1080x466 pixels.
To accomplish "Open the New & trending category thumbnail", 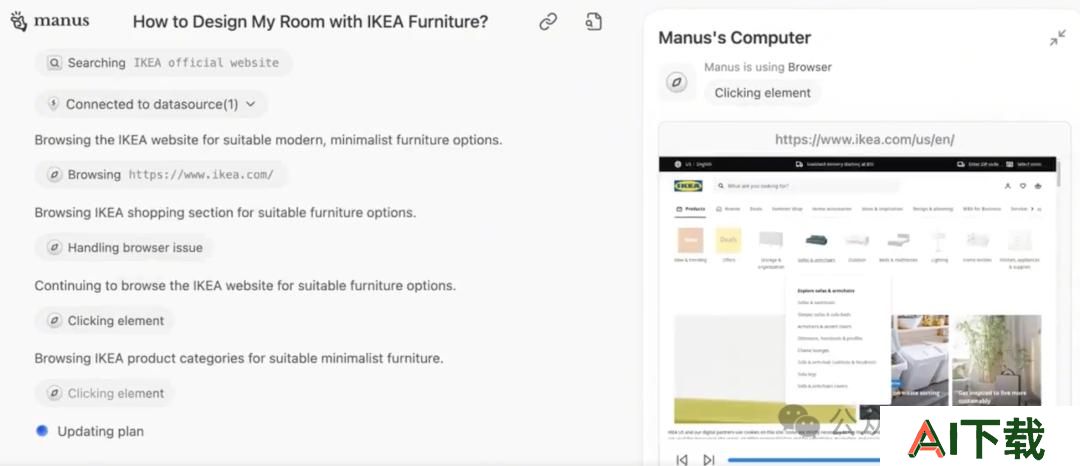I will point(690,241).
